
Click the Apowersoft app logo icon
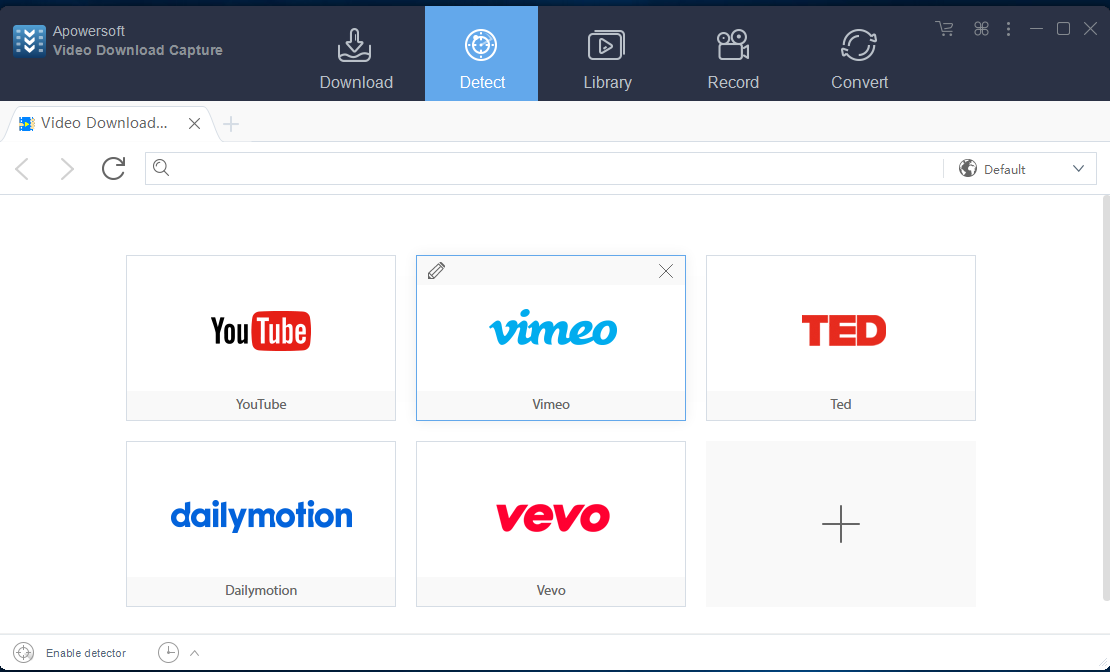29,41
